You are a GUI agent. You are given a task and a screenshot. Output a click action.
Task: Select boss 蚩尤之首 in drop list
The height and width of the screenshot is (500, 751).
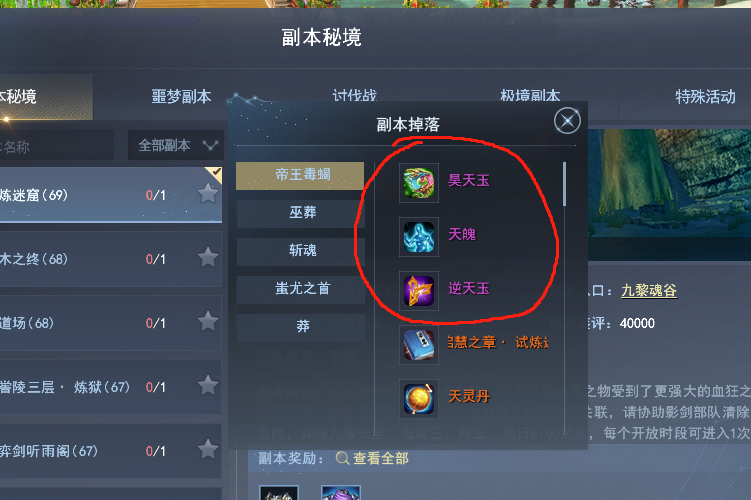300,288
